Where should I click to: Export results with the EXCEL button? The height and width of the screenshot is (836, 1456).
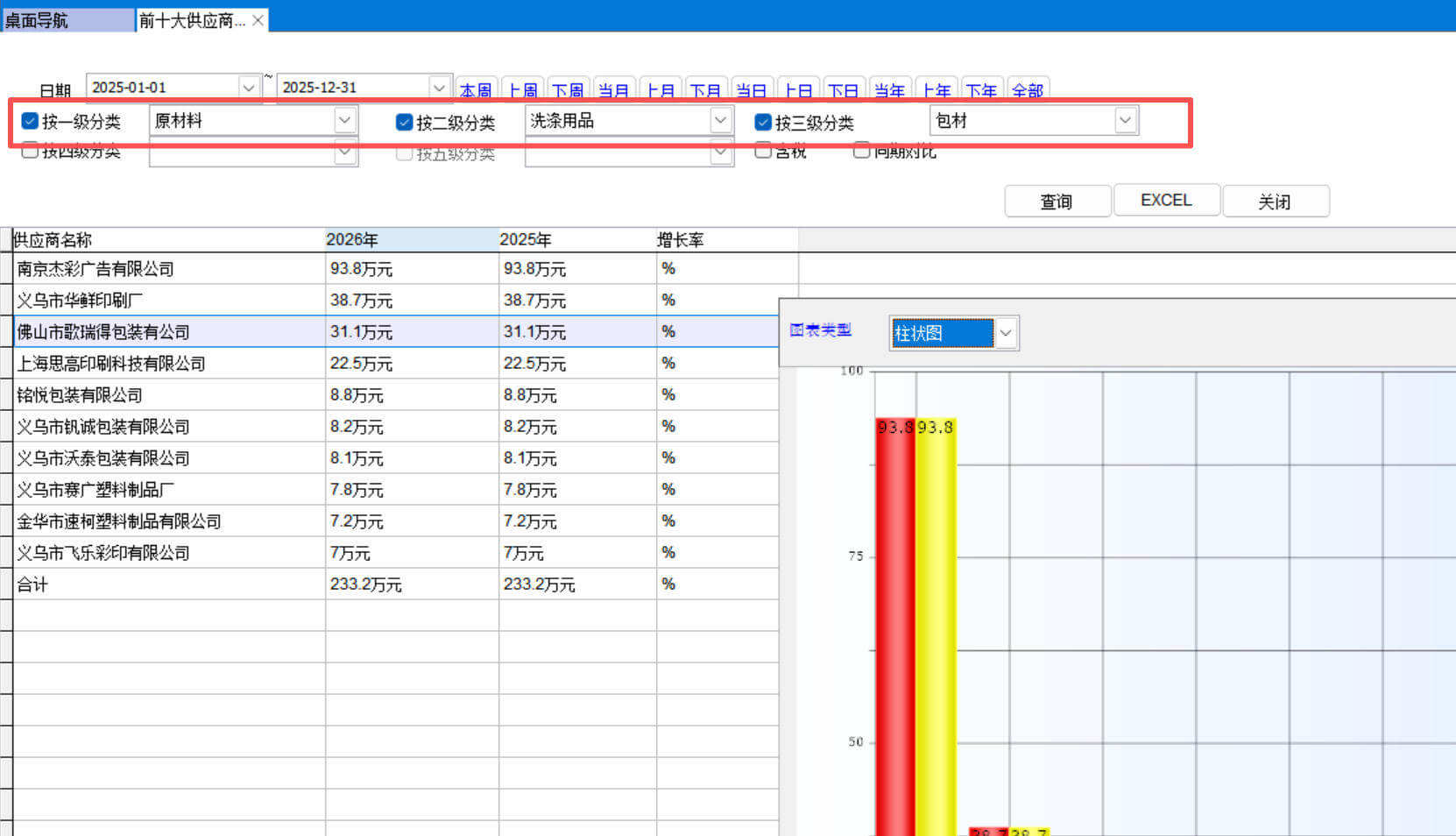[1166, 201]
